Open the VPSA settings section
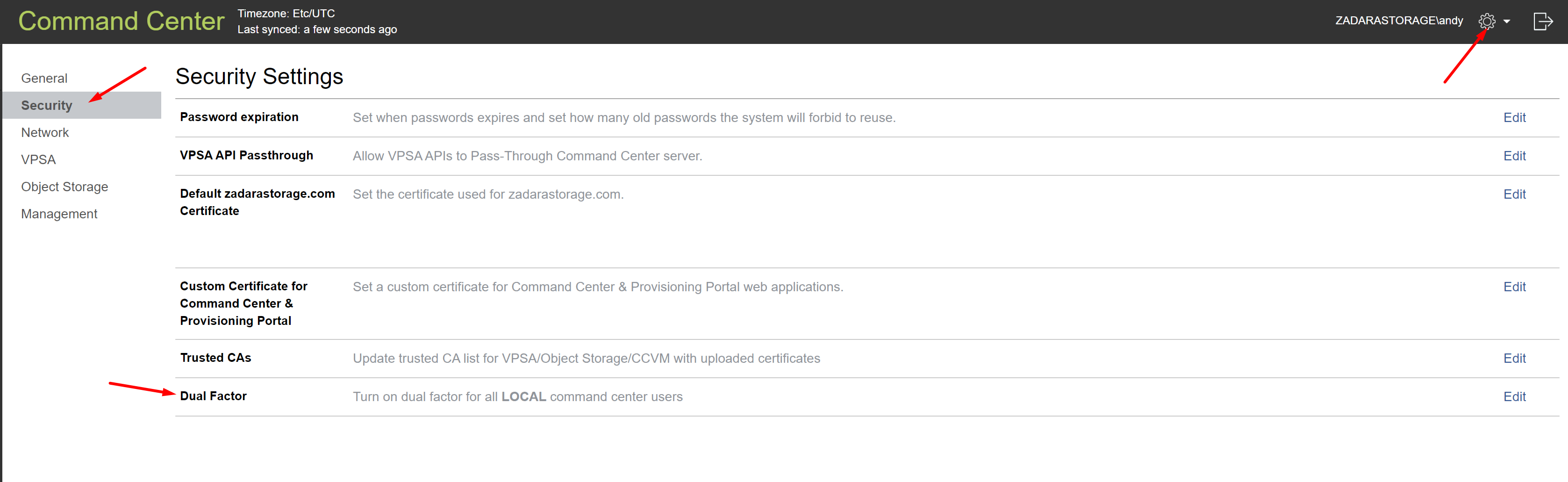Image resolution: width=1568 pixels, height=482 pixels. tap(38, 159)
